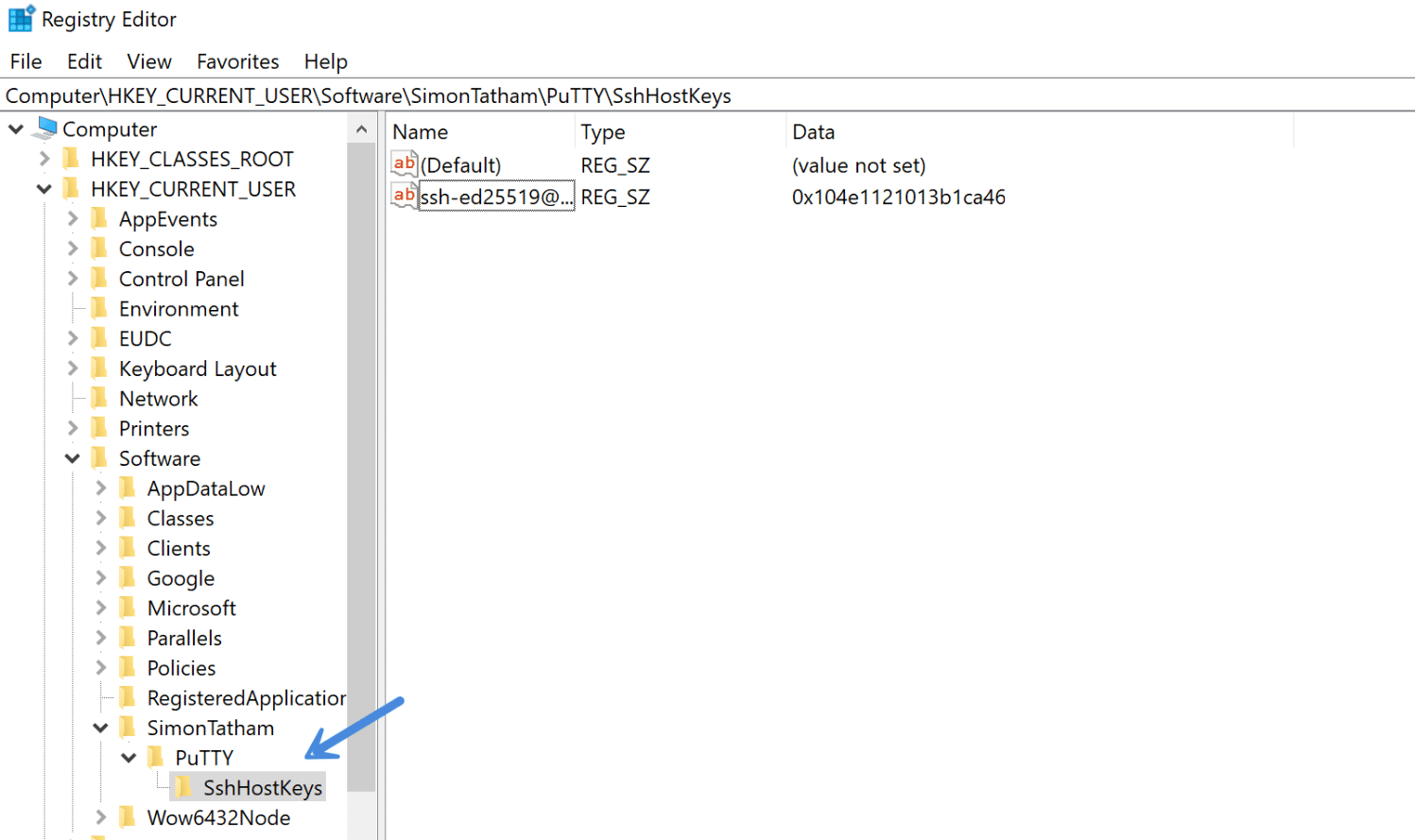Collapse the HKEY_CURRENT_USER hive
Viewport: 1415px width, 840px height.
tap(44, 189)
